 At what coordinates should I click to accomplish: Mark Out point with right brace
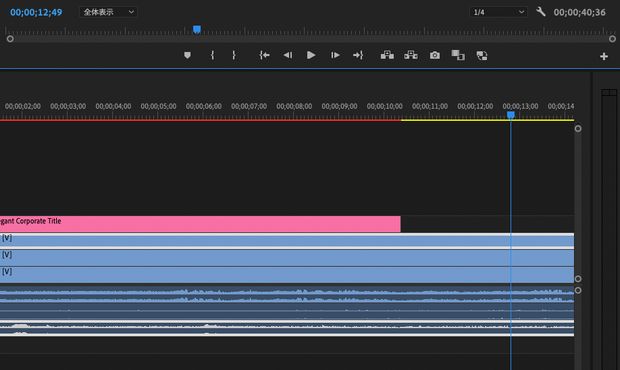point(234,55)
